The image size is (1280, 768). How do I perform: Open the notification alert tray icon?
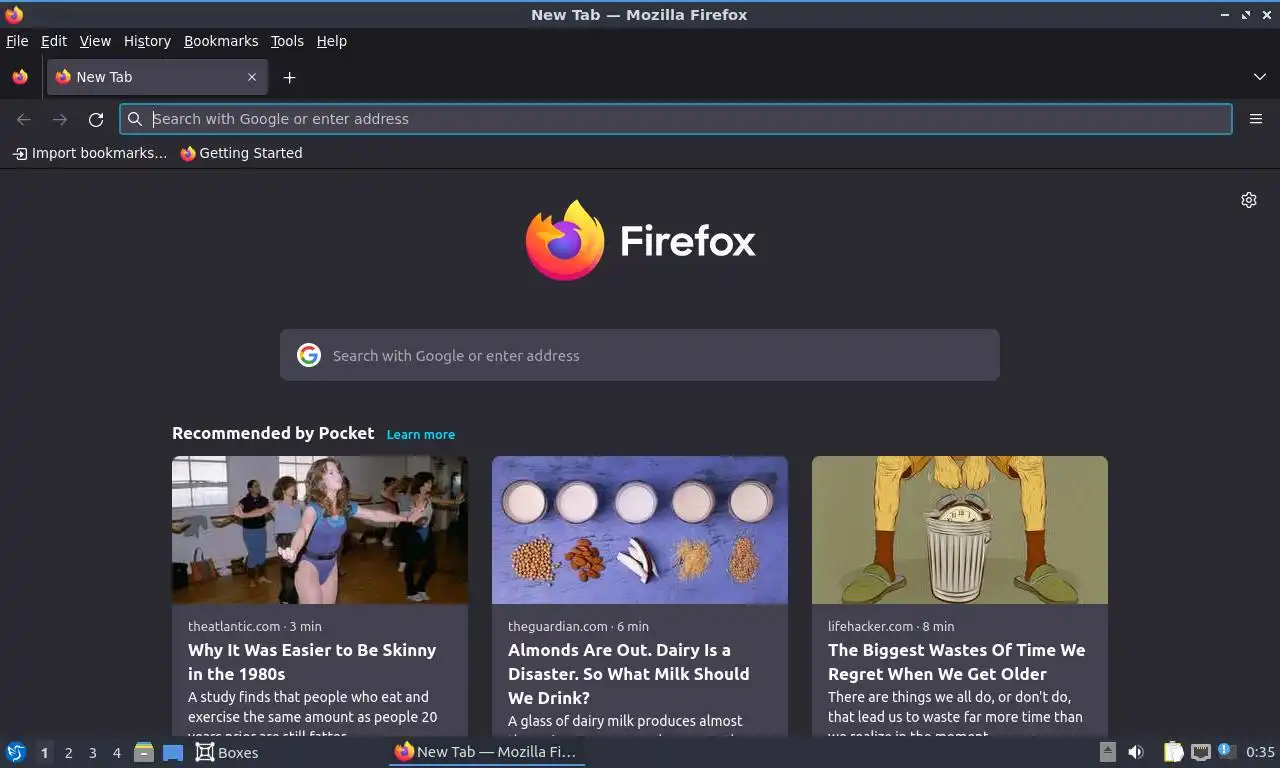pos(1226,751)
